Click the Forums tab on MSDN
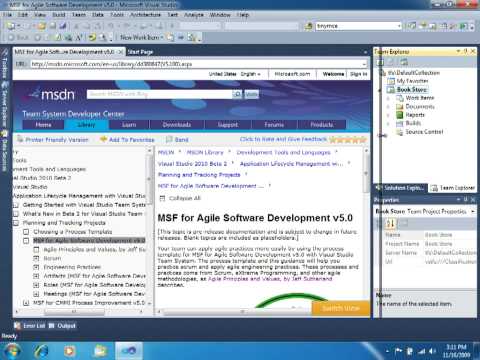This screenshot has height=360, width=480. tap(274, 125)
